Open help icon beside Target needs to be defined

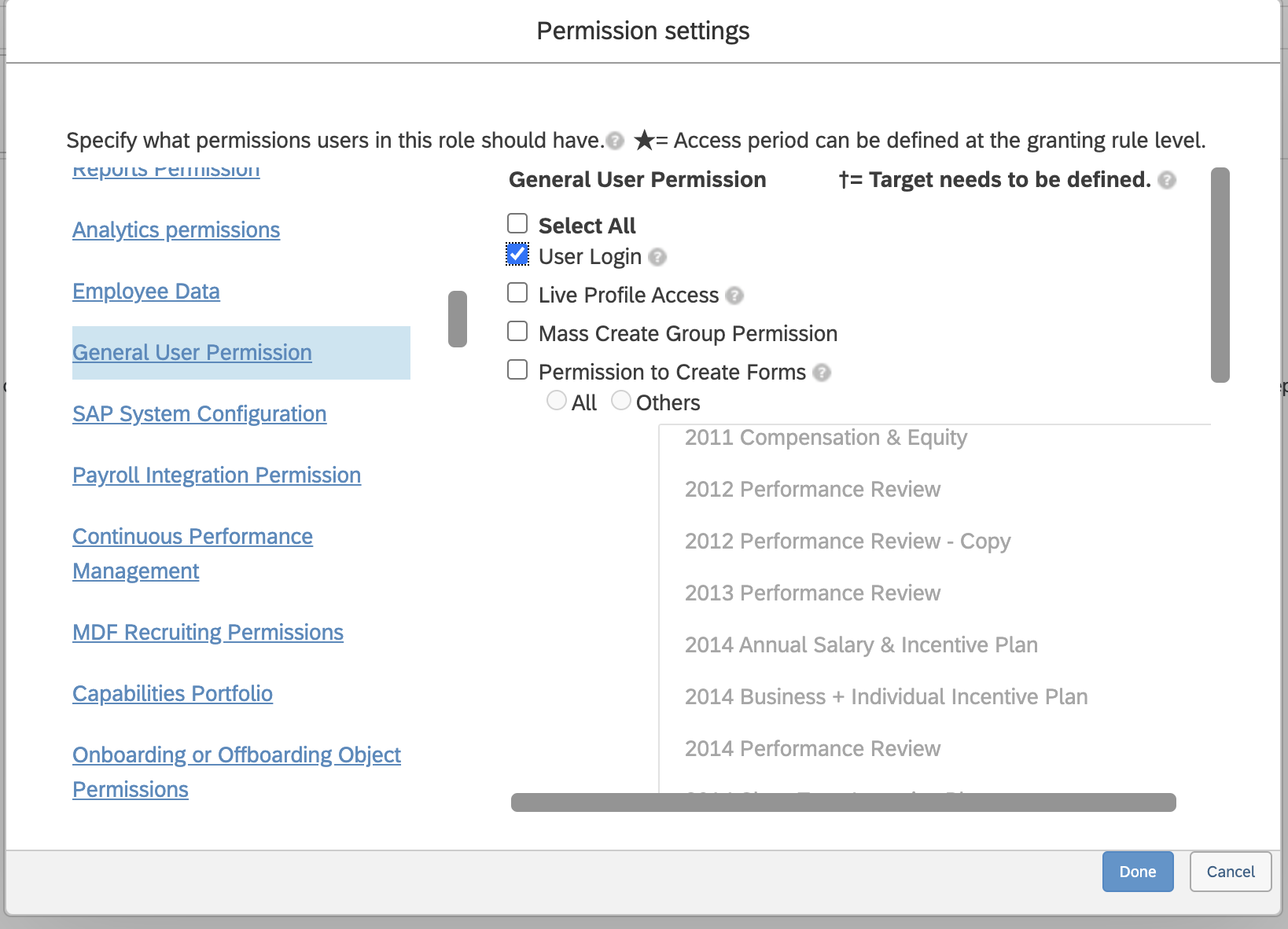1167,180
